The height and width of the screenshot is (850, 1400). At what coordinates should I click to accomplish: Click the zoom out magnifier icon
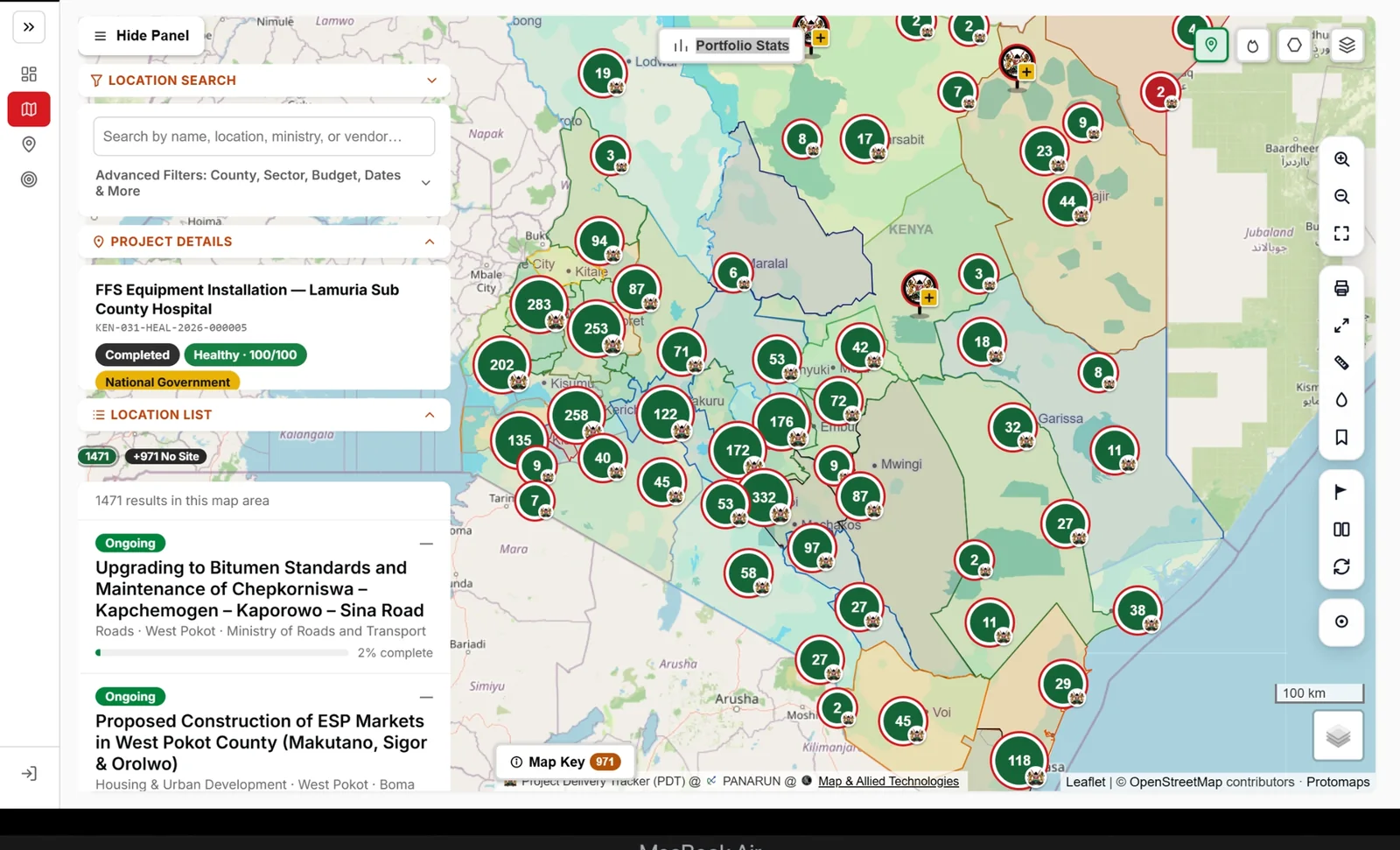[x=1341, y=197]
